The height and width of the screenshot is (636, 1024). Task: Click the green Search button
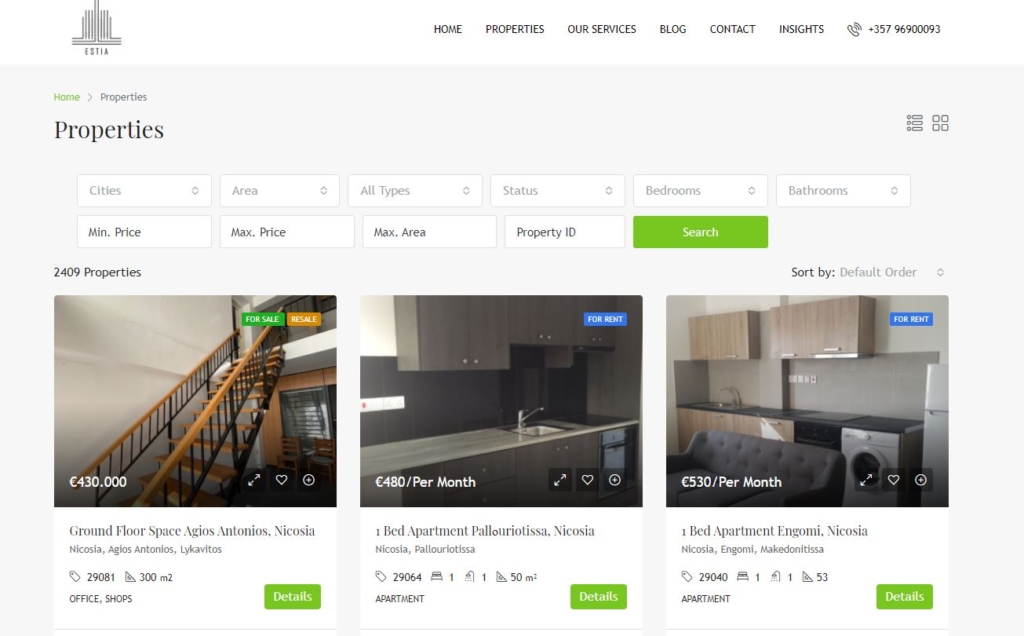coord(701,232)
